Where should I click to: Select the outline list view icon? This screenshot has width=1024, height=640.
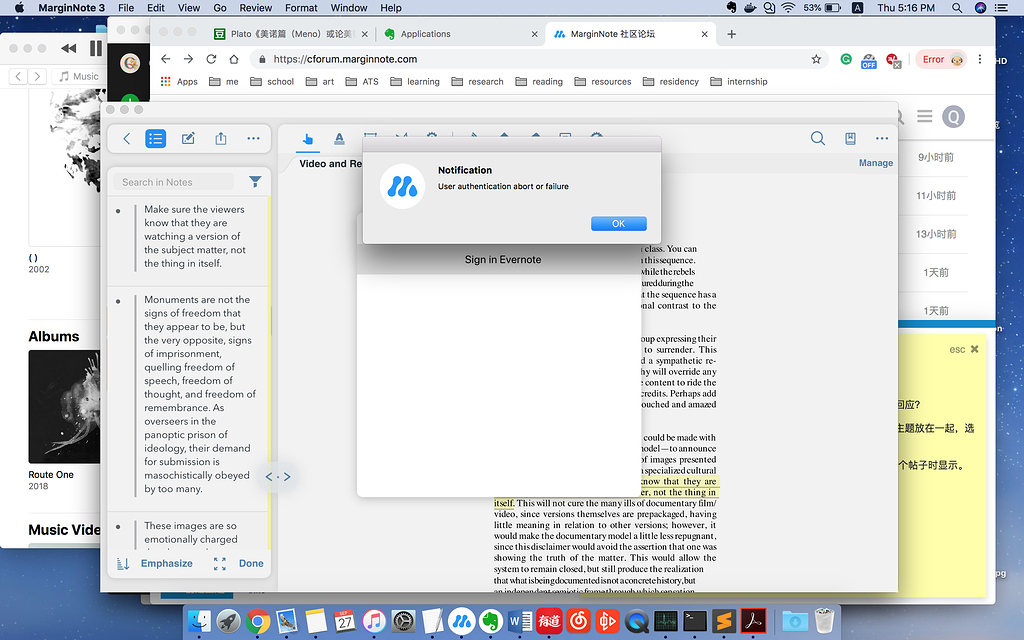coord(156,139)
